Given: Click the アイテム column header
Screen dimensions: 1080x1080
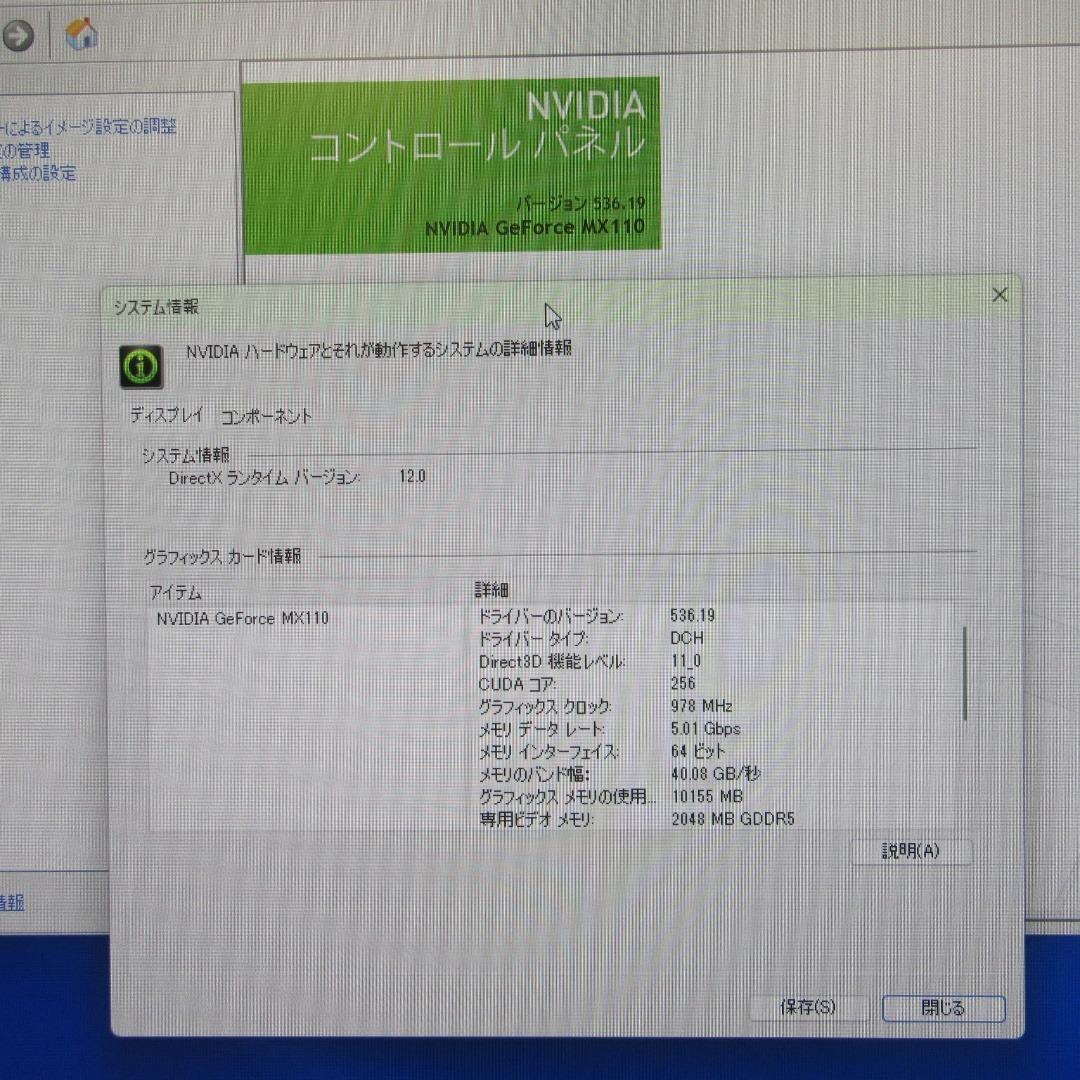Looking at the screenshot, I should [x=176, y=592].
